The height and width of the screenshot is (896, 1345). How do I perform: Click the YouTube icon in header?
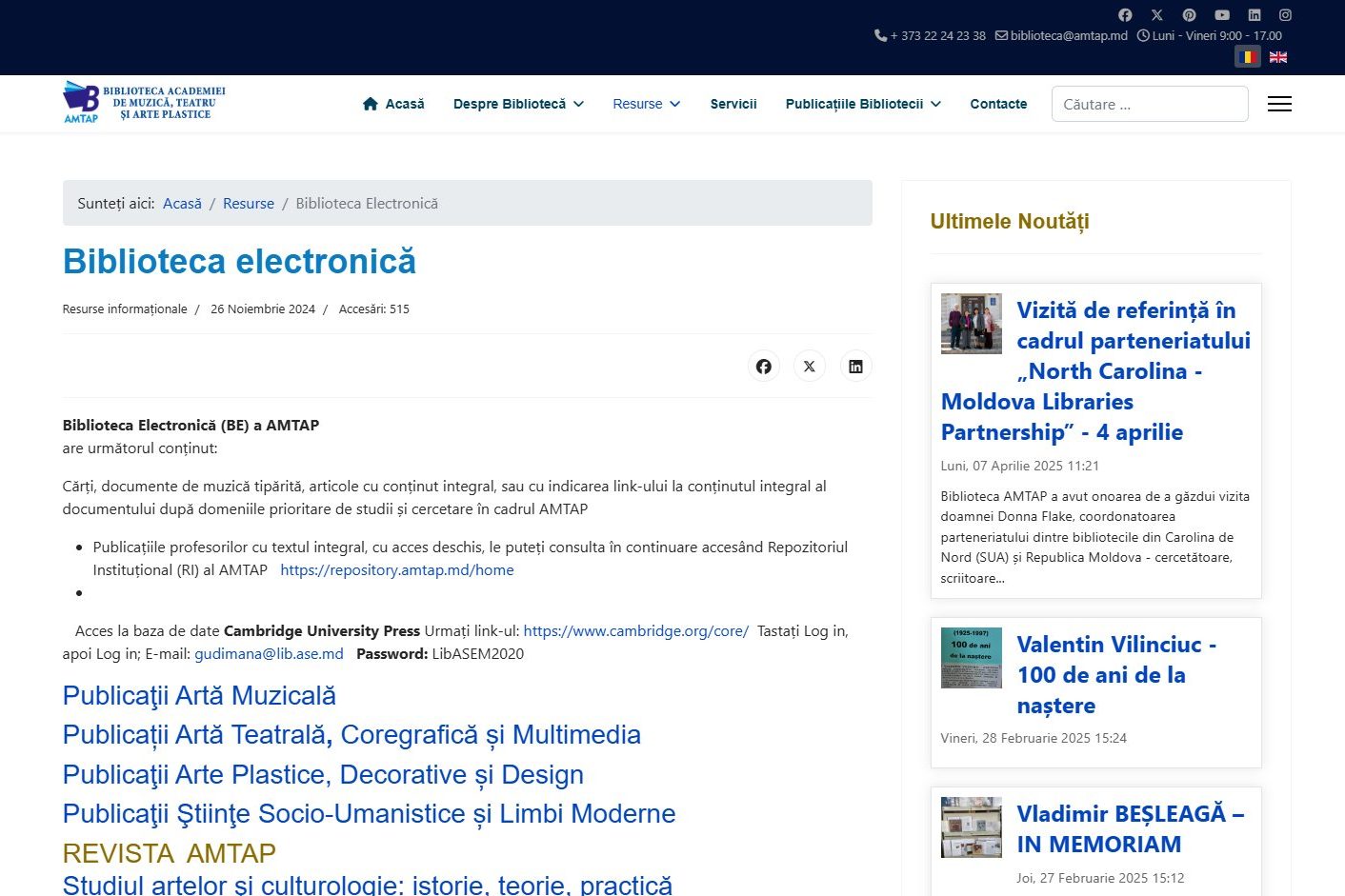coord(1222,15)
